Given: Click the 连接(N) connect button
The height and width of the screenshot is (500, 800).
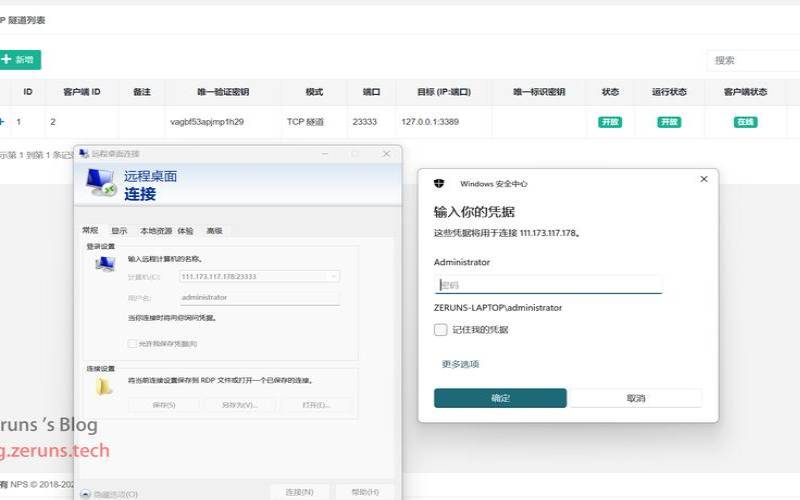Looking at the screenshot, I should click(x=299, y=492).
